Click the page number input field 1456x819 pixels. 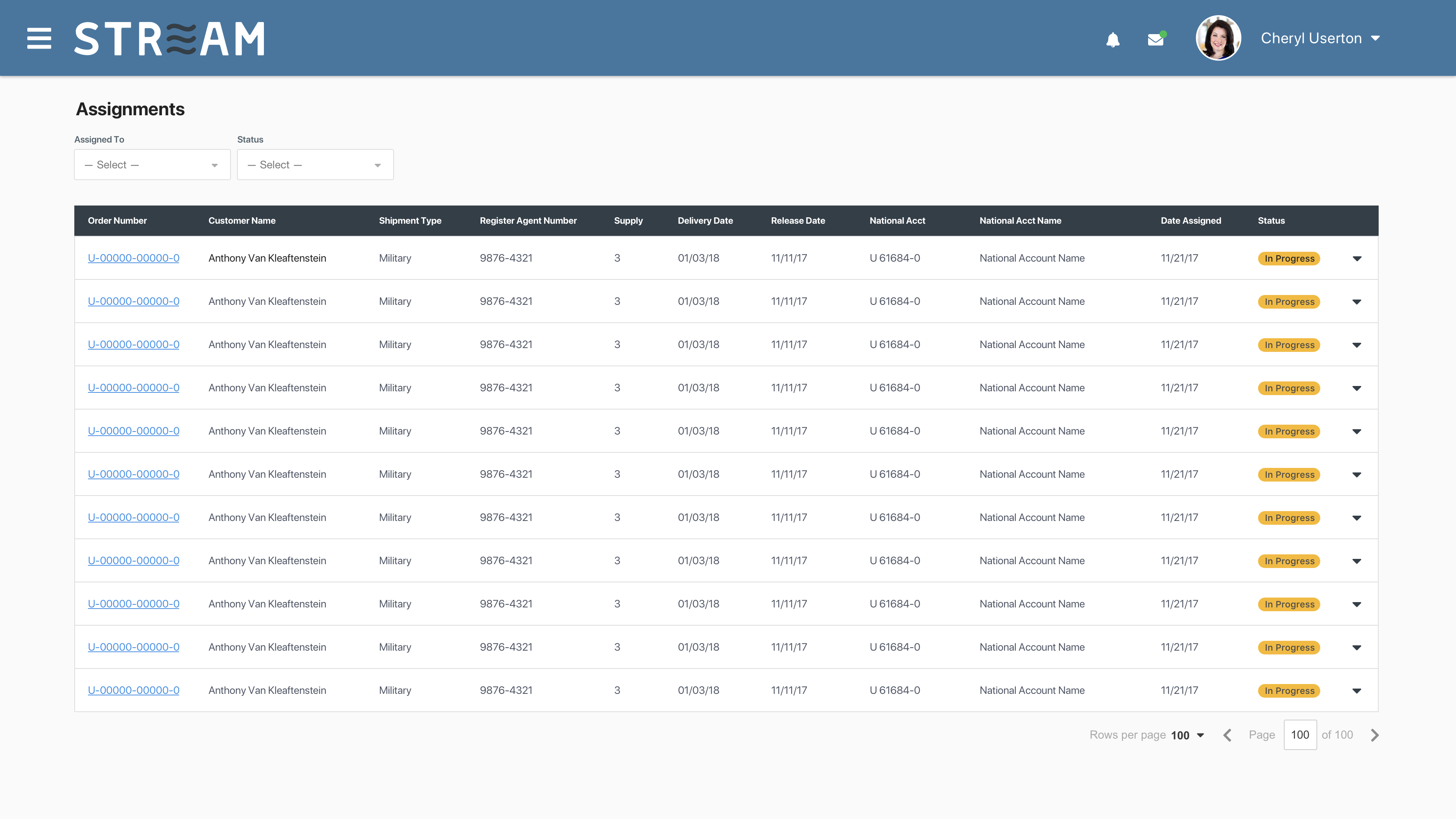tap(1299, 735)
